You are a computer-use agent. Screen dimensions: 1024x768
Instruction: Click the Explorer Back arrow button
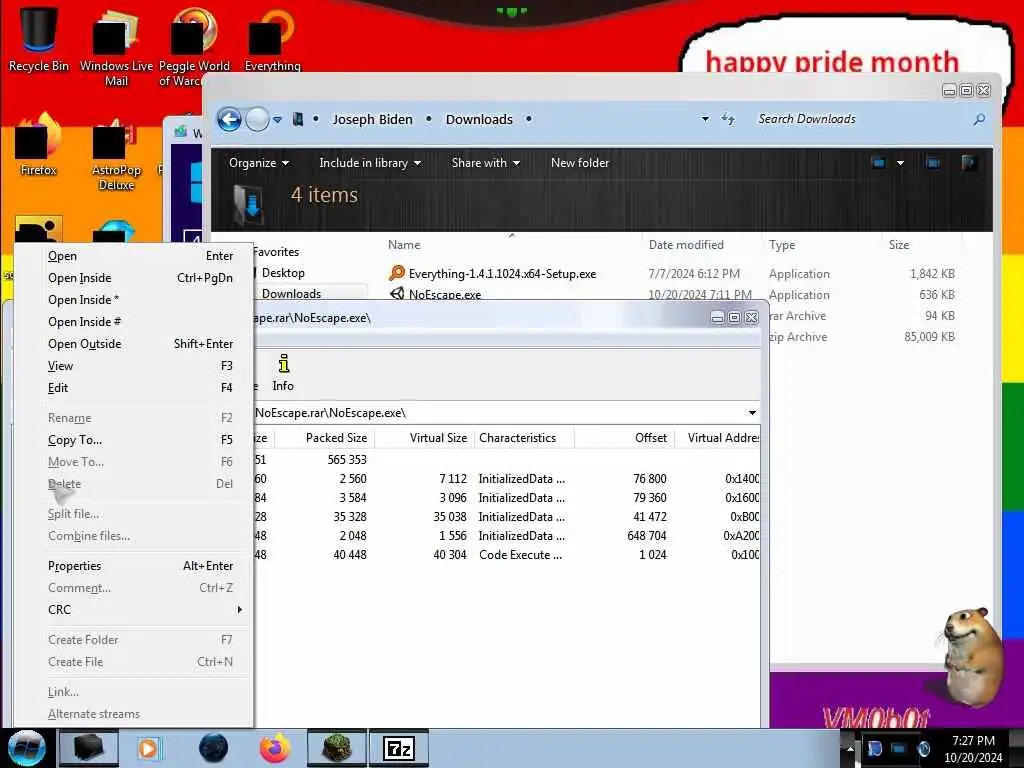coord(229,120)
